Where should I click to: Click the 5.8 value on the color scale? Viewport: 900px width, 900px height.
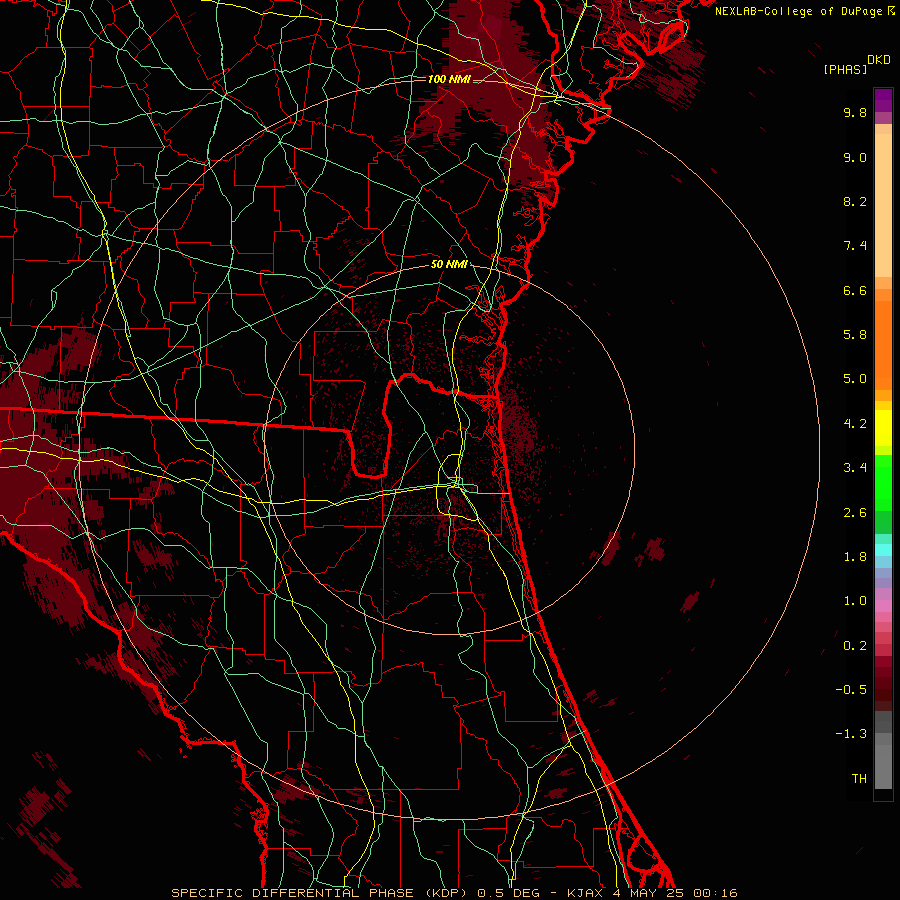pos(855,335)
